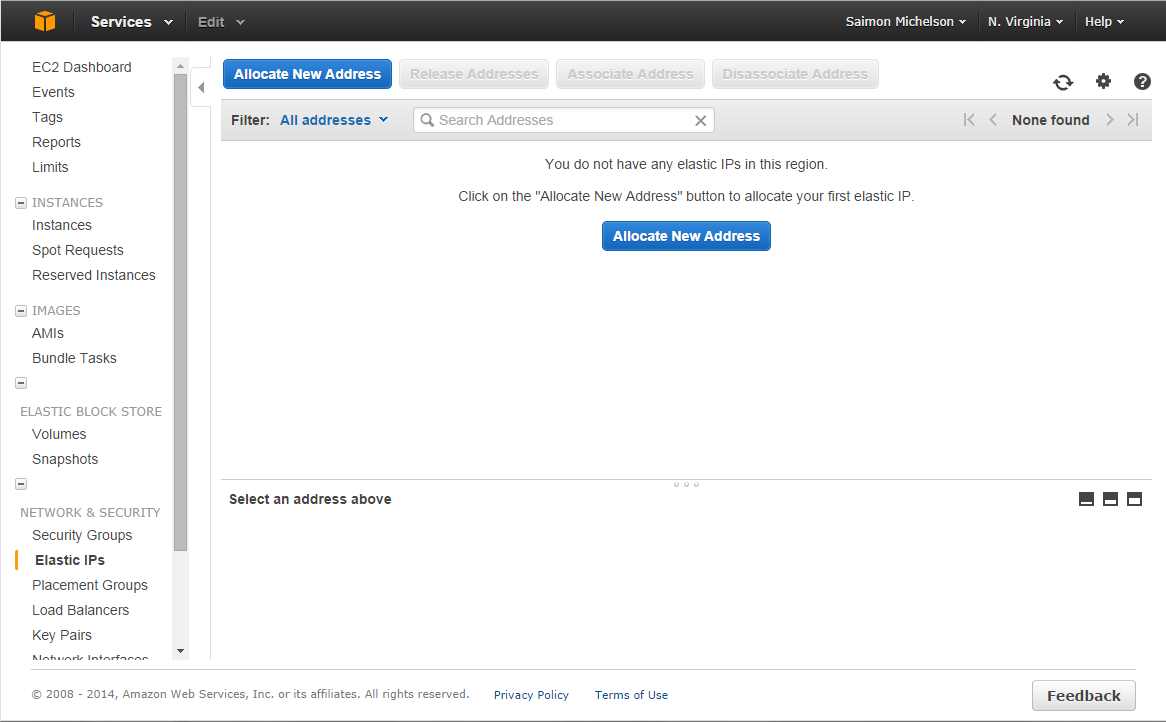Click the details pane splitter dots handle
This screenshot has height=722, width=1166.
[x=686, y=484]
